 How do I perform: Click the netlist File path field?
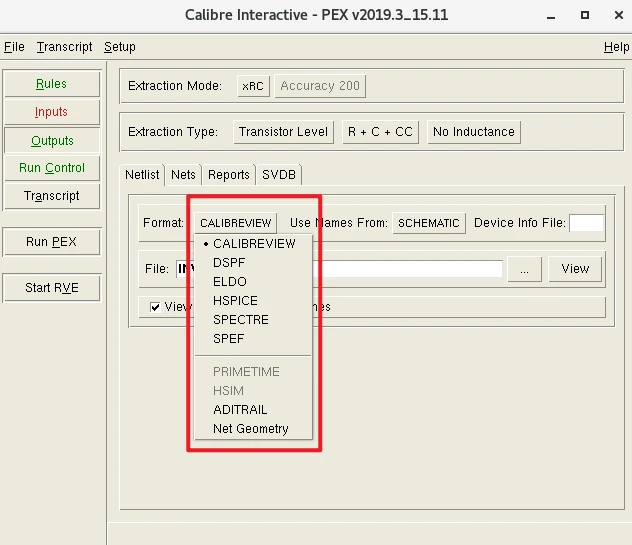[x=339, y=269]
